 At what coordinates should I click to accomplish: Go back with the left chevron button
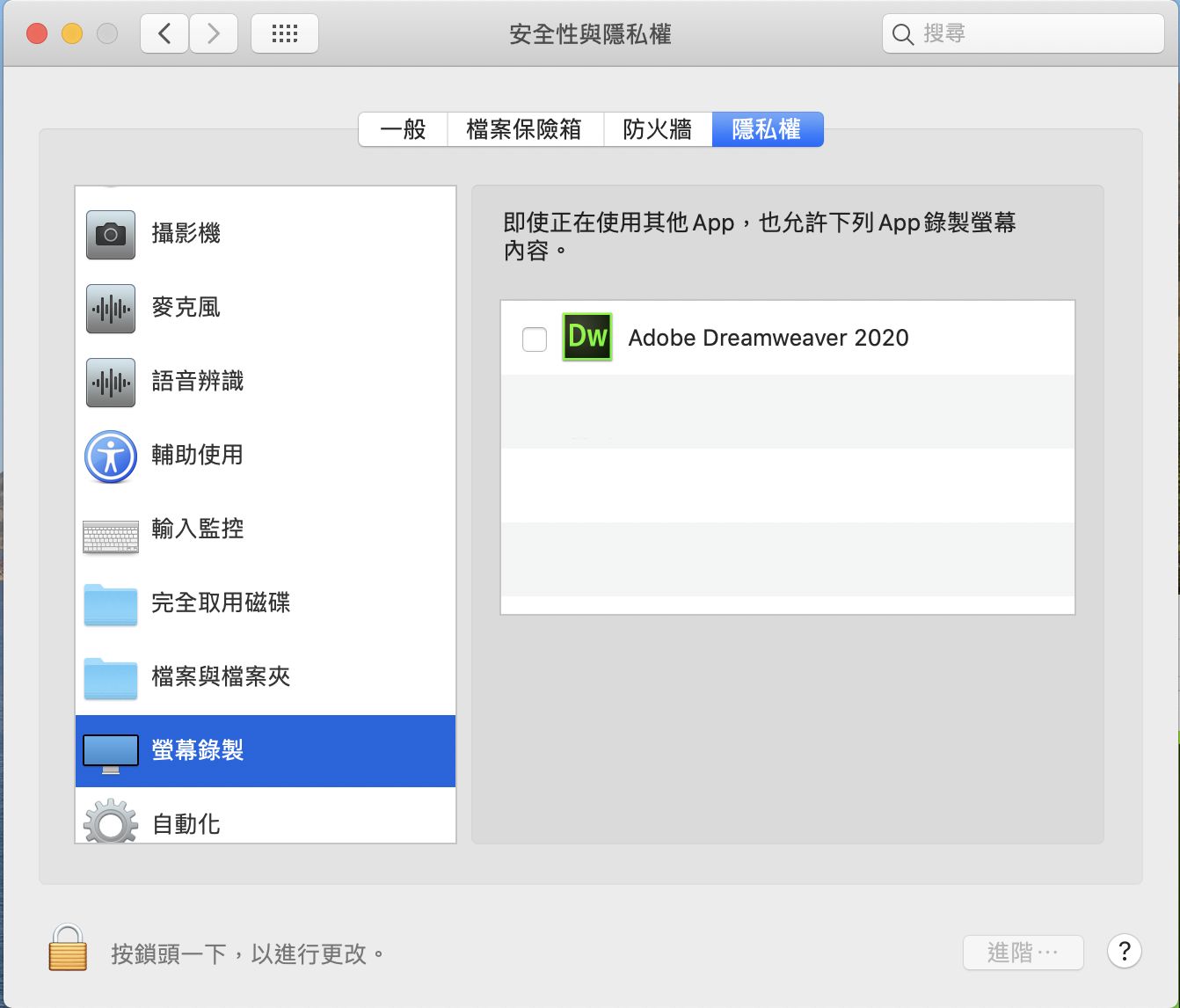point(164,34)
